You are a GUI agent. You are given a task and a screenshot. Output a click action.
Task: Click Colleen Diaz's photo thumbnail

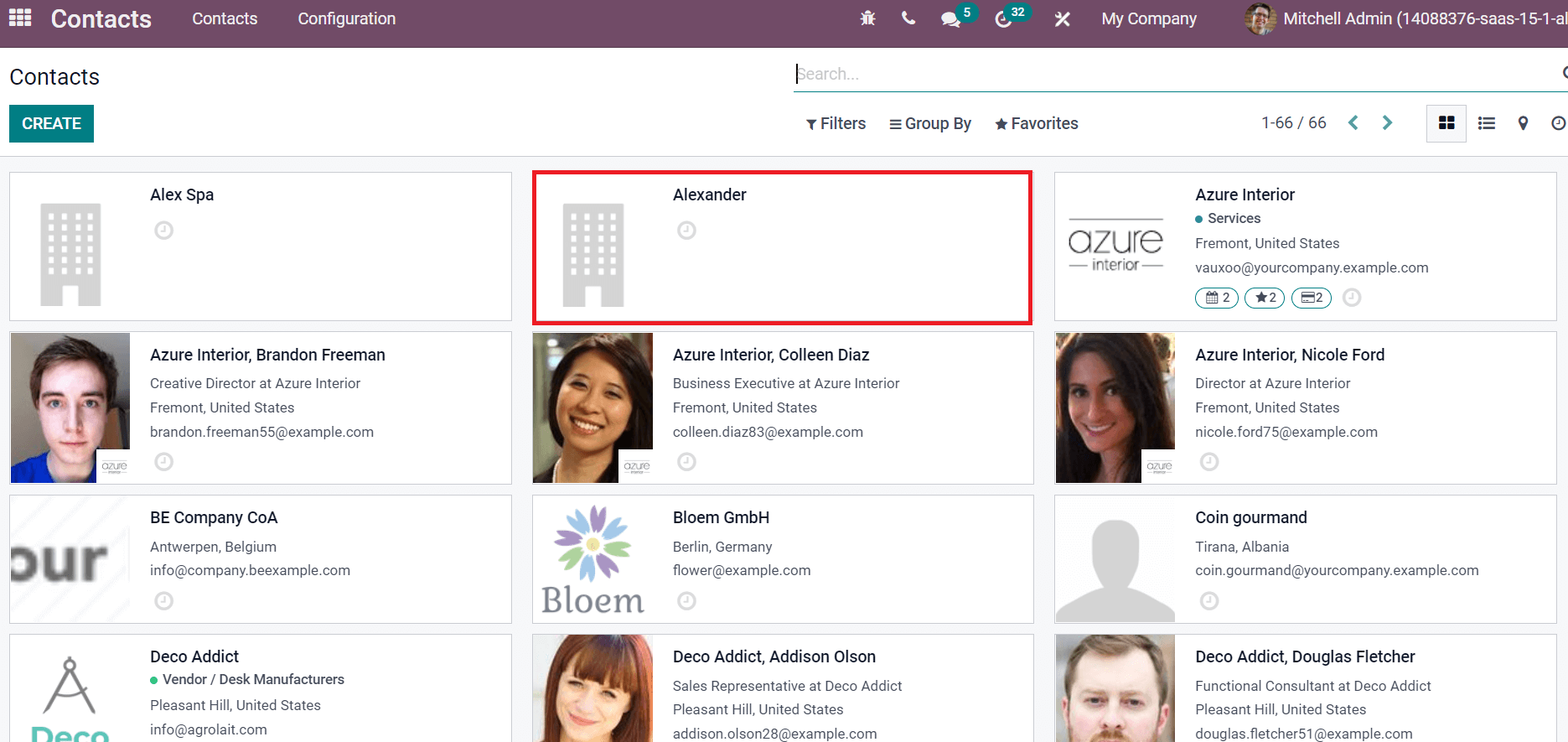pyautogui.click(x=593, y=407)
